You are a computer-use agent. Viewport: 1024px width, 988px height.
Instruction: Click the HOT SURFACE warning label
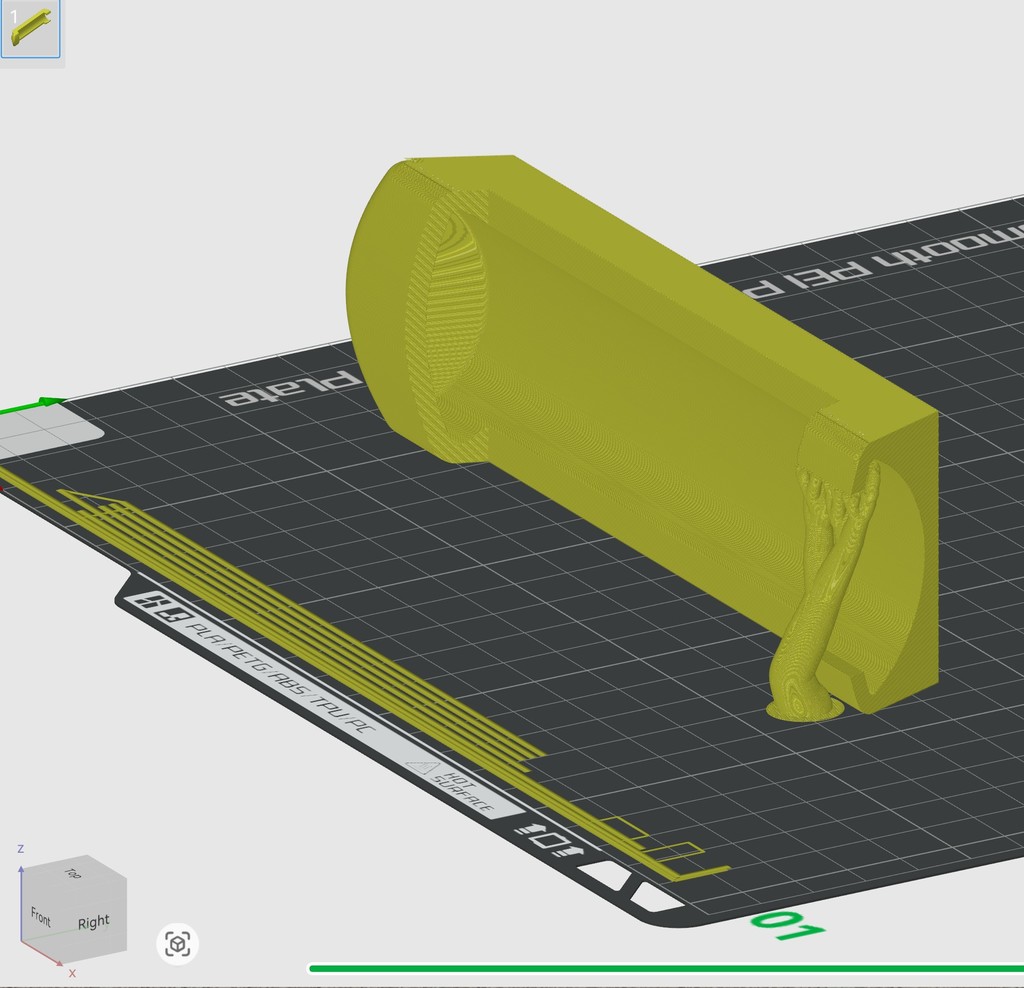point(462,788)
